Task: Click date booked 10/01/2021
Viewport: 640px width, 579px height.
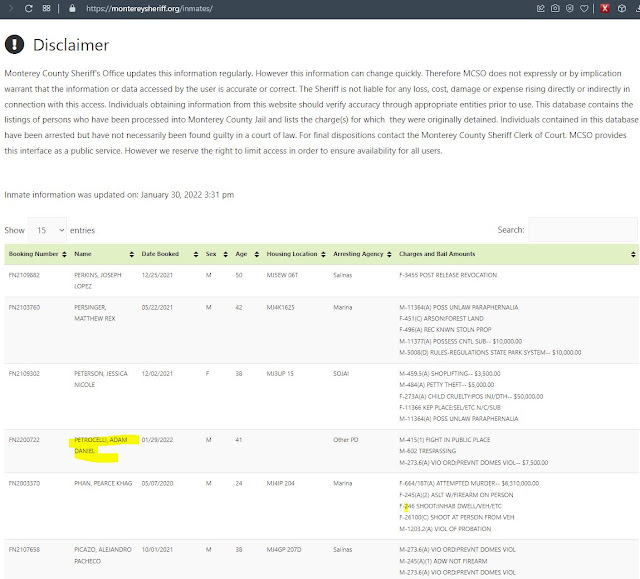Action: (x=157, y=549)
